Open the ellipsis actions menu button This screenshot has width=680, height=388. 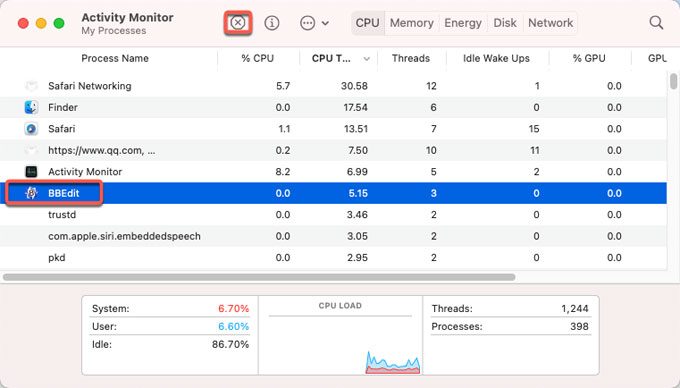coord(307,23)
